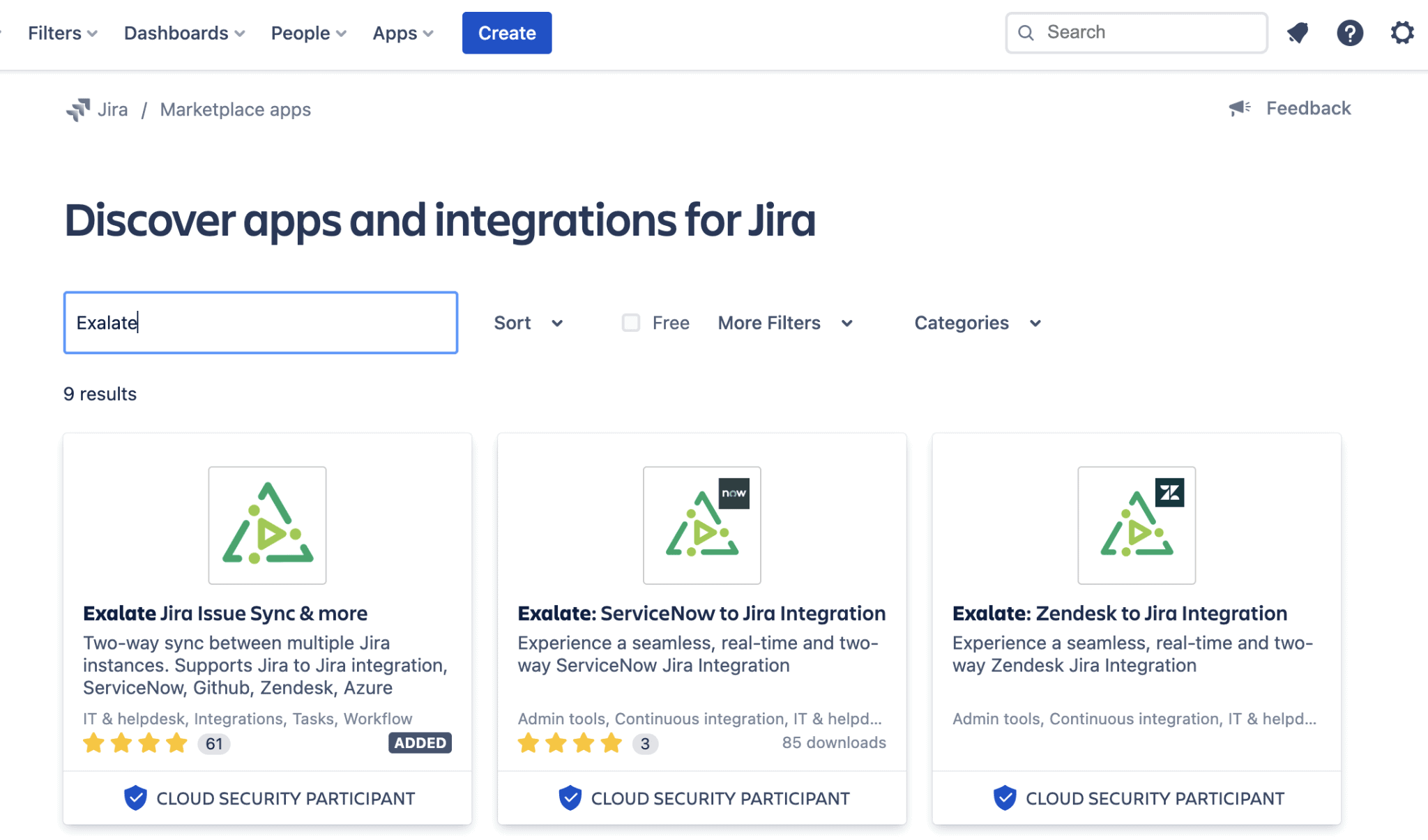Screen dimensions: 1428x840
Task: Enable the Free checkbox filter
Action: click(631, 323)
